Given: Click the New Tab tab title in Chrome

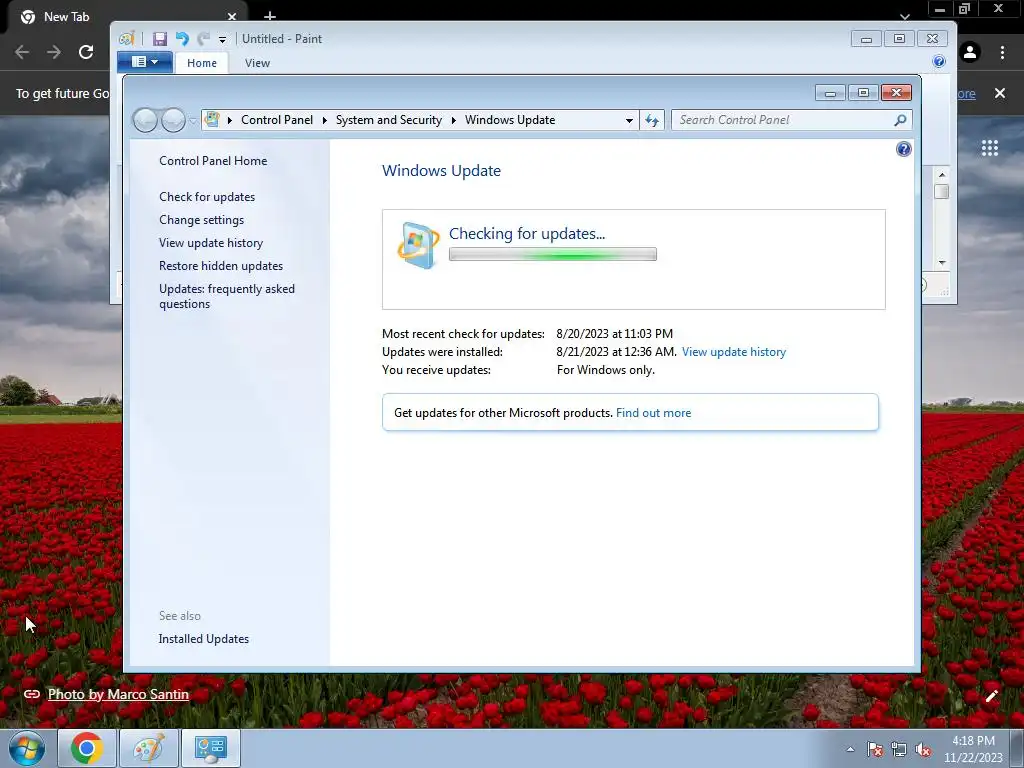Looking at the screenshot, I should pos(66,17).
